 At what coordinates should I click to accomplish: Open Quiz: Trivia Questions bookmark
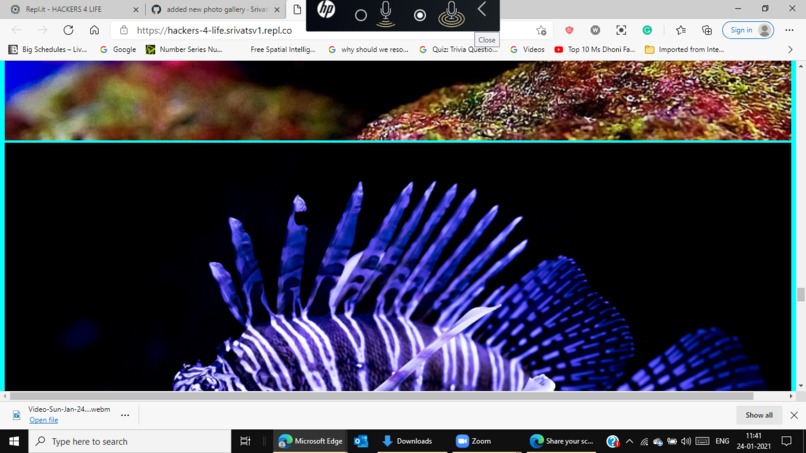point(459,49)
